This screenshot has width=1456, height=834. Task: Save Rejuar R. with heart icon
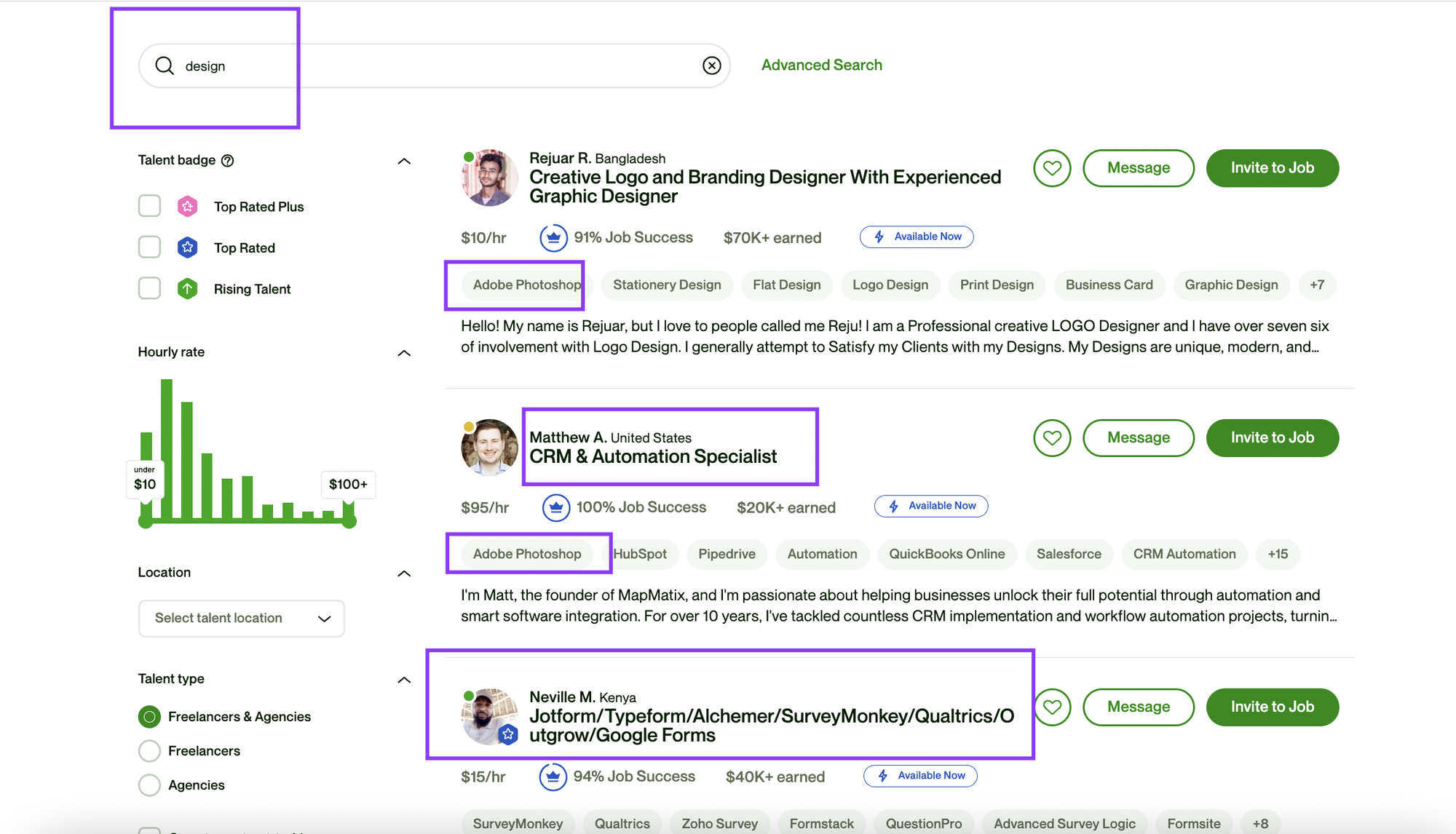pos(1052,168)
